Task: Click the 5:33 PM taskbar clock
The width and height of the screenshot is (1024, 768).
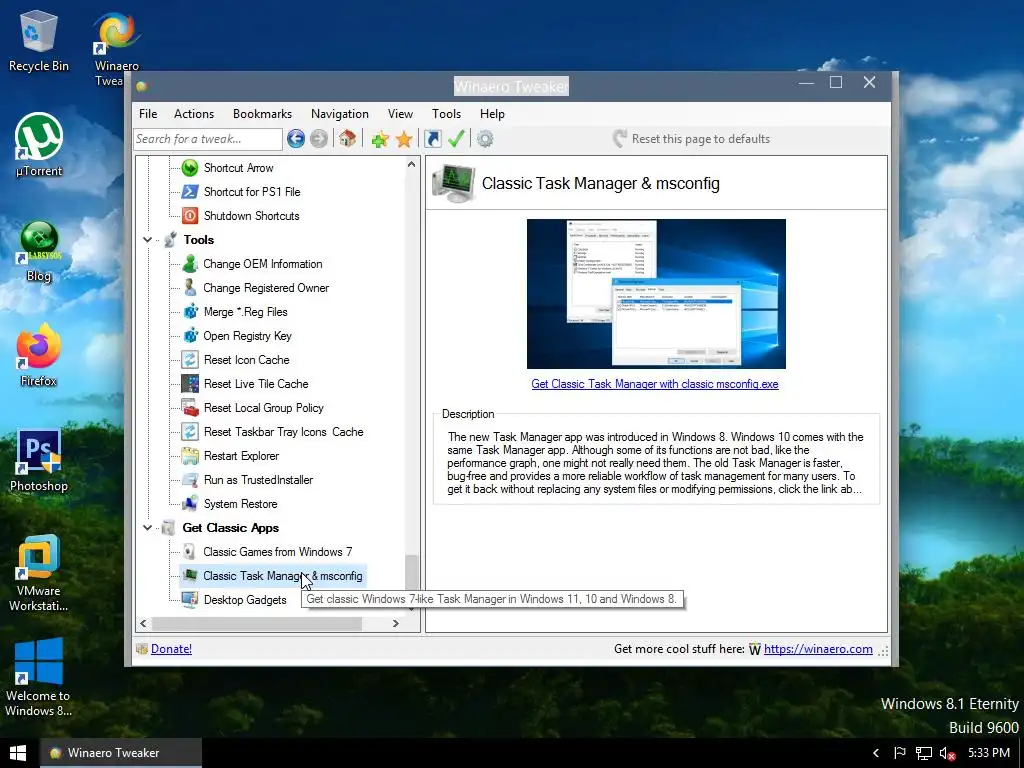Action: tap(989, 753)
